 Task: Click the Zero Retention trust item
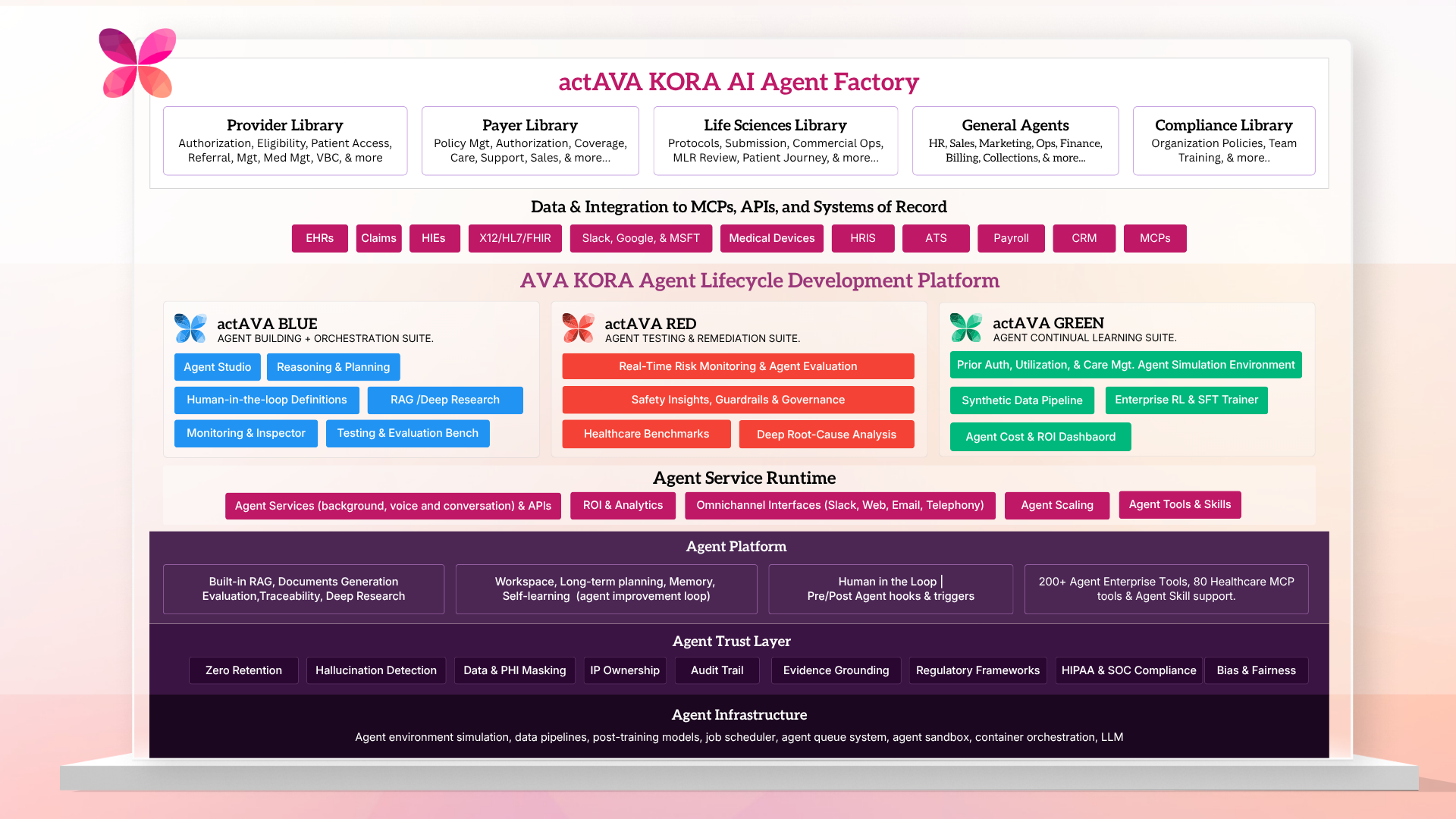pyautogui.click(x=243, y=670)
